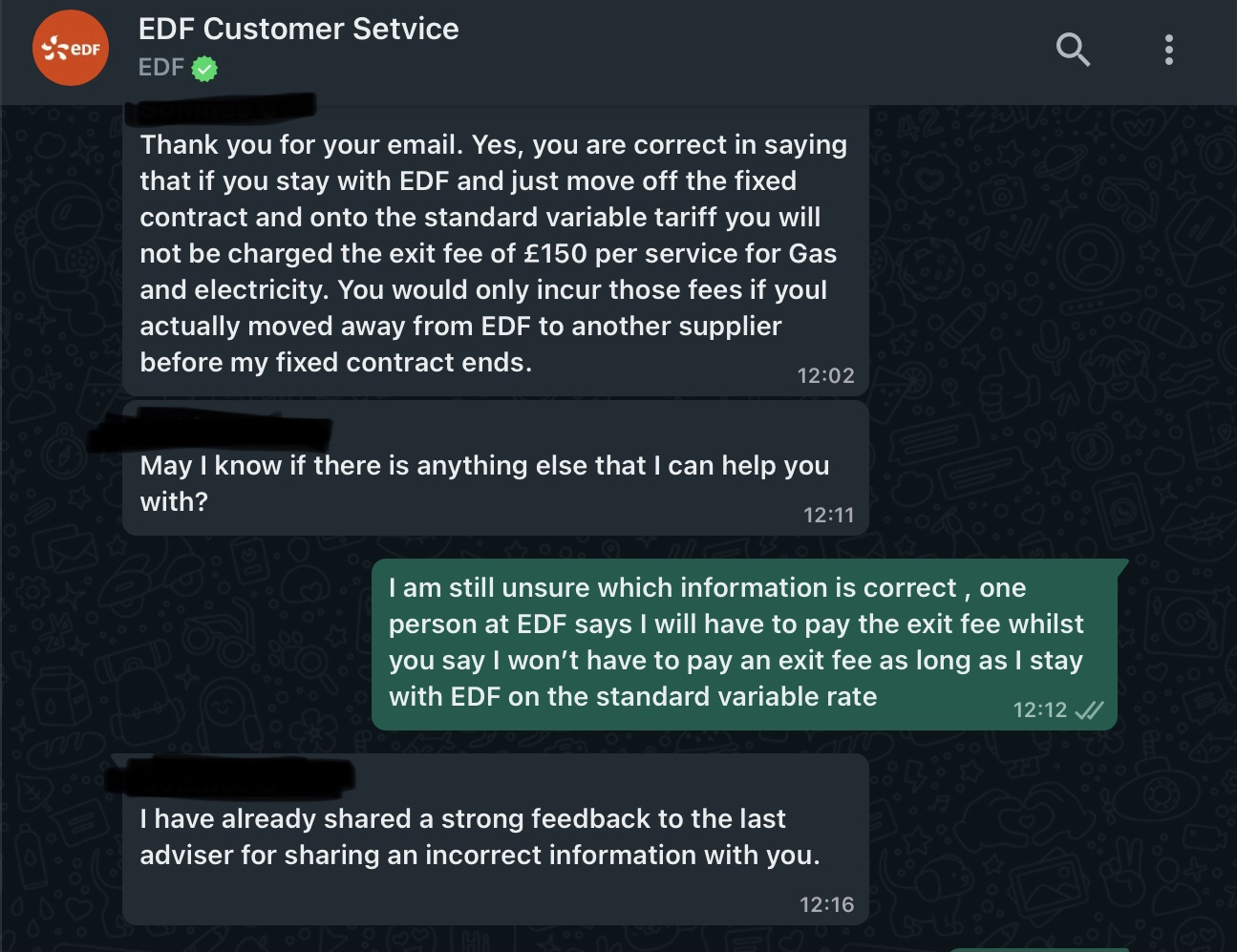The width and height of the screenshot is (1237, 952).
Task: Open the three-dot options menu
Action: (x=1168, y=50)
